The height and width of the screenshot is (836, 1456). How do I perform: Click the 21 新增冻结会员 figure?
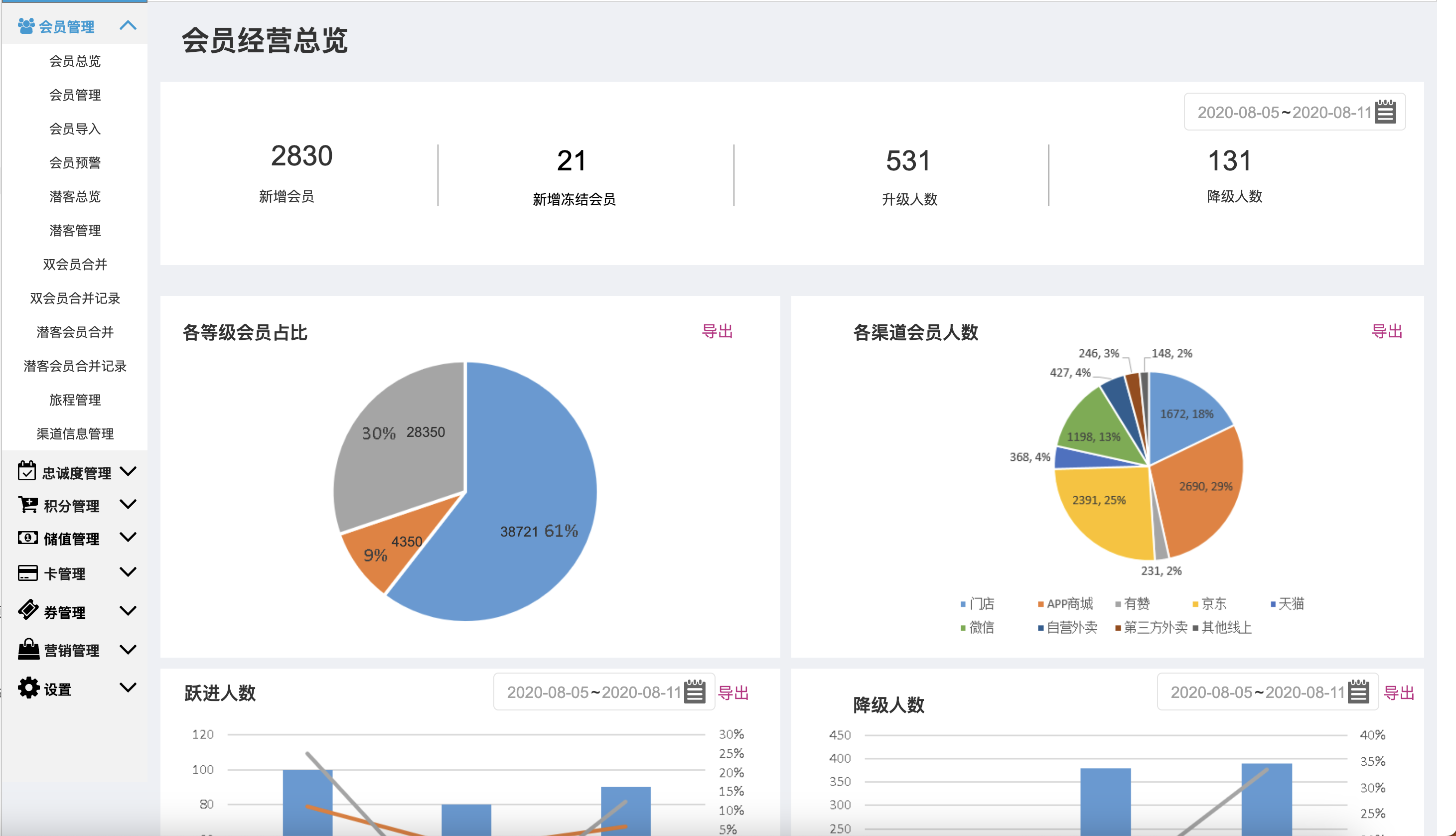point(572,161)
